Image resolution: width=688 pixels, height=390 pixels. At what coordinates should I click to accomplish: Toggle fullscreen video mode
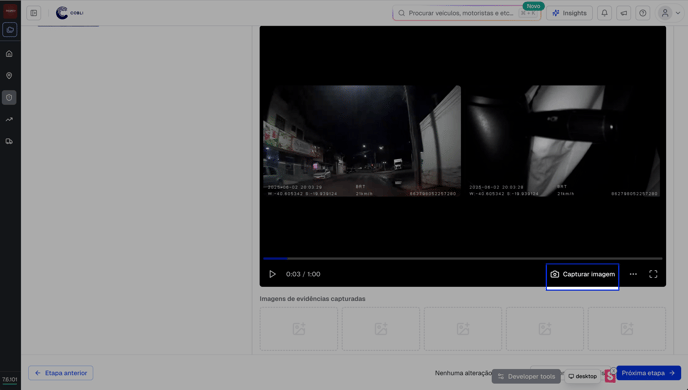pos(653,274)
